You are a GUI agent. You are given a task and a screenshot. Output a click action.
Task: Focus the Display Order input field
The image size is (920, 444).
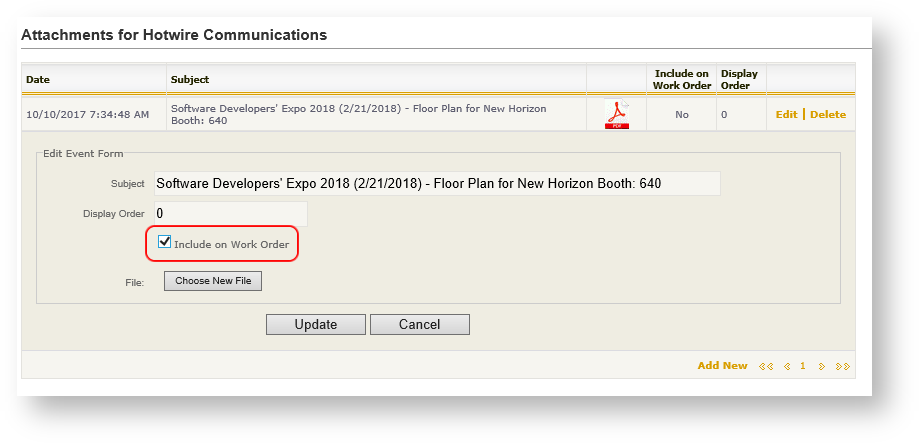coord(229,214)
